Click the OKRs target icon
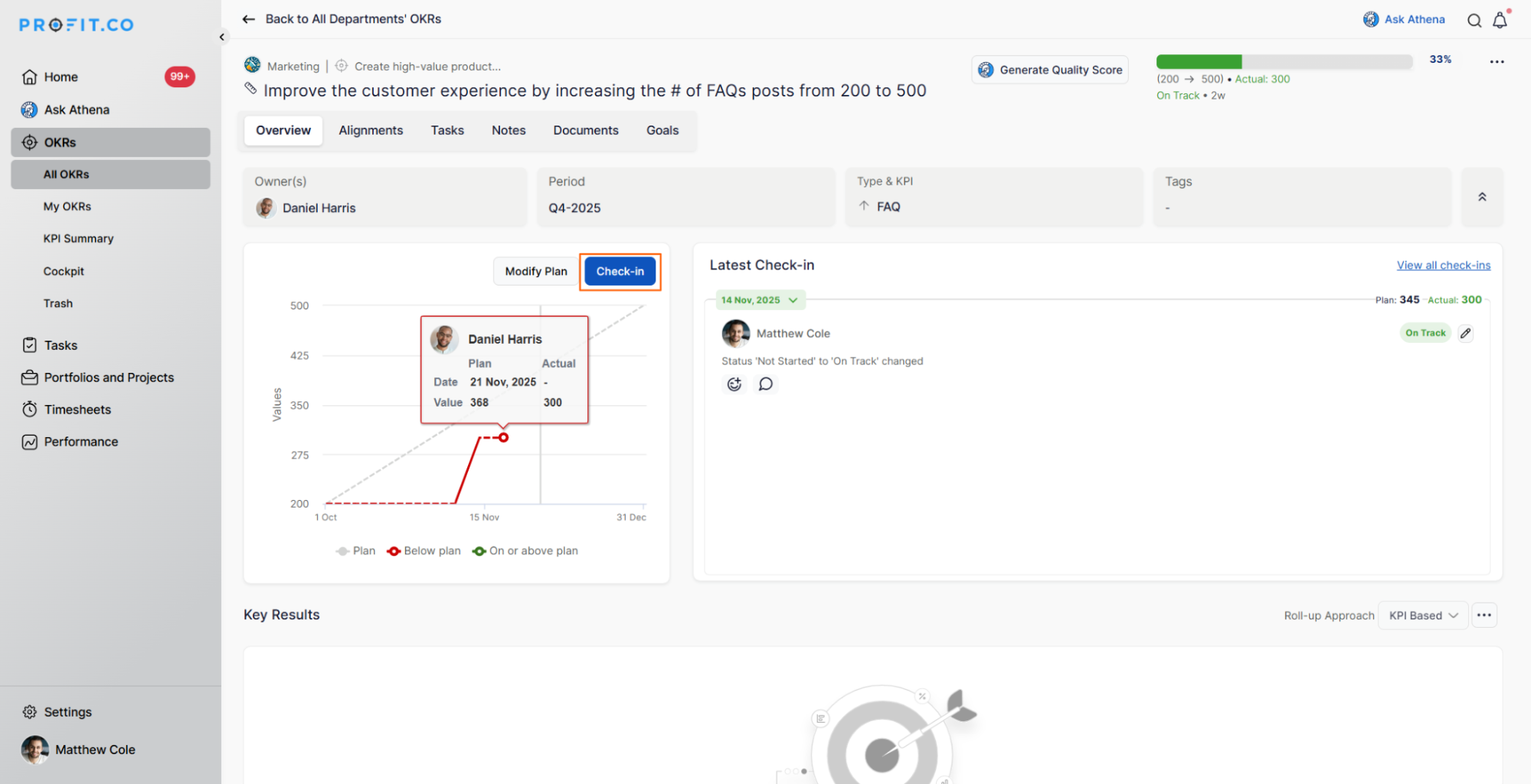Screen dimensions: 1531x784 point(30,142)
